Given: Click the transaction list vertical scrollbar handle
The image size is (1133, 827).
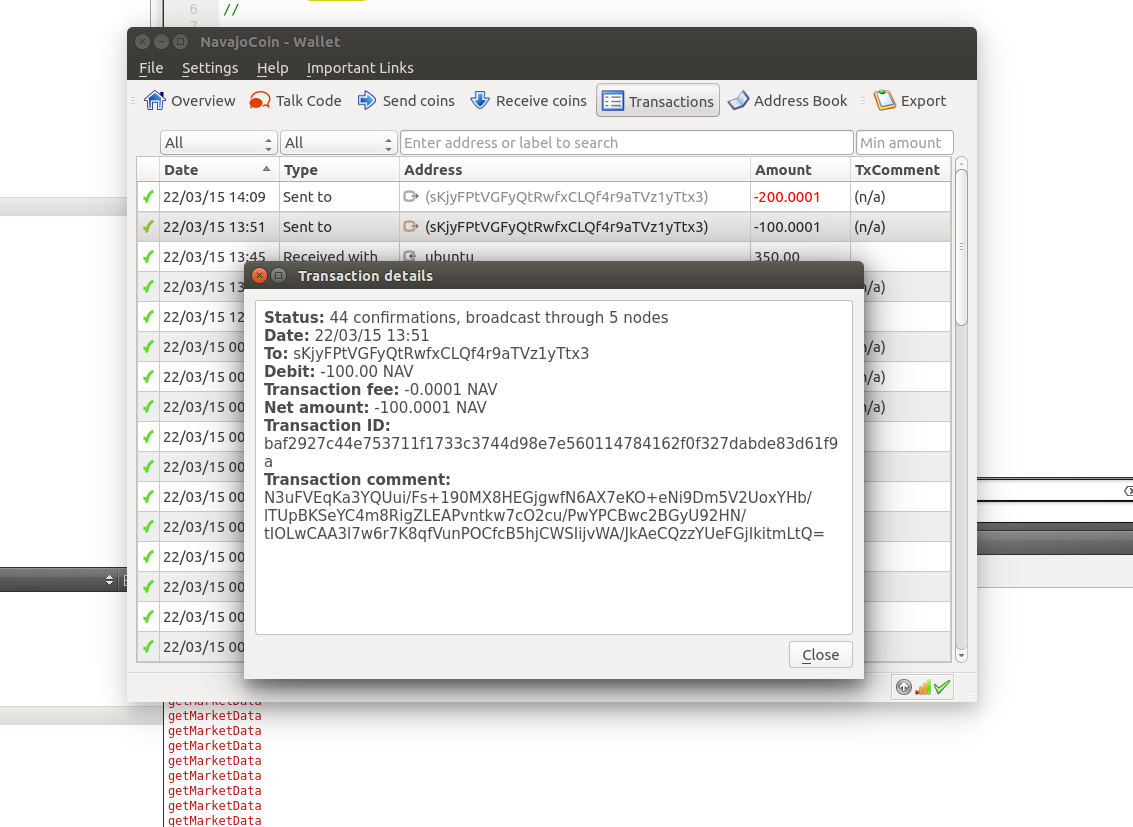Looking at the screenshot, I should [x=960, y=246].
